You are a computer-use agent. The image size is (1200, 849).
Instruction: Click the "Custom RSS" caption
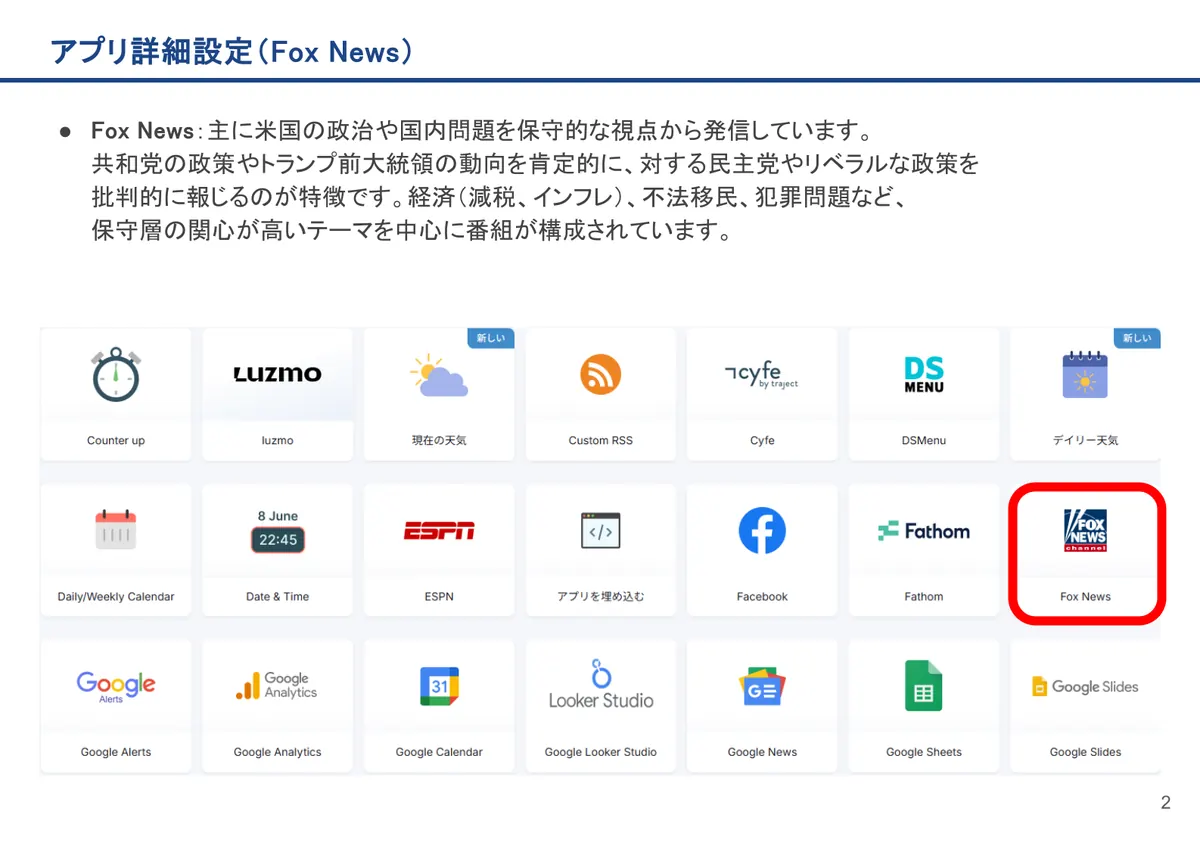pyautogui.click(x=601, y=440)
